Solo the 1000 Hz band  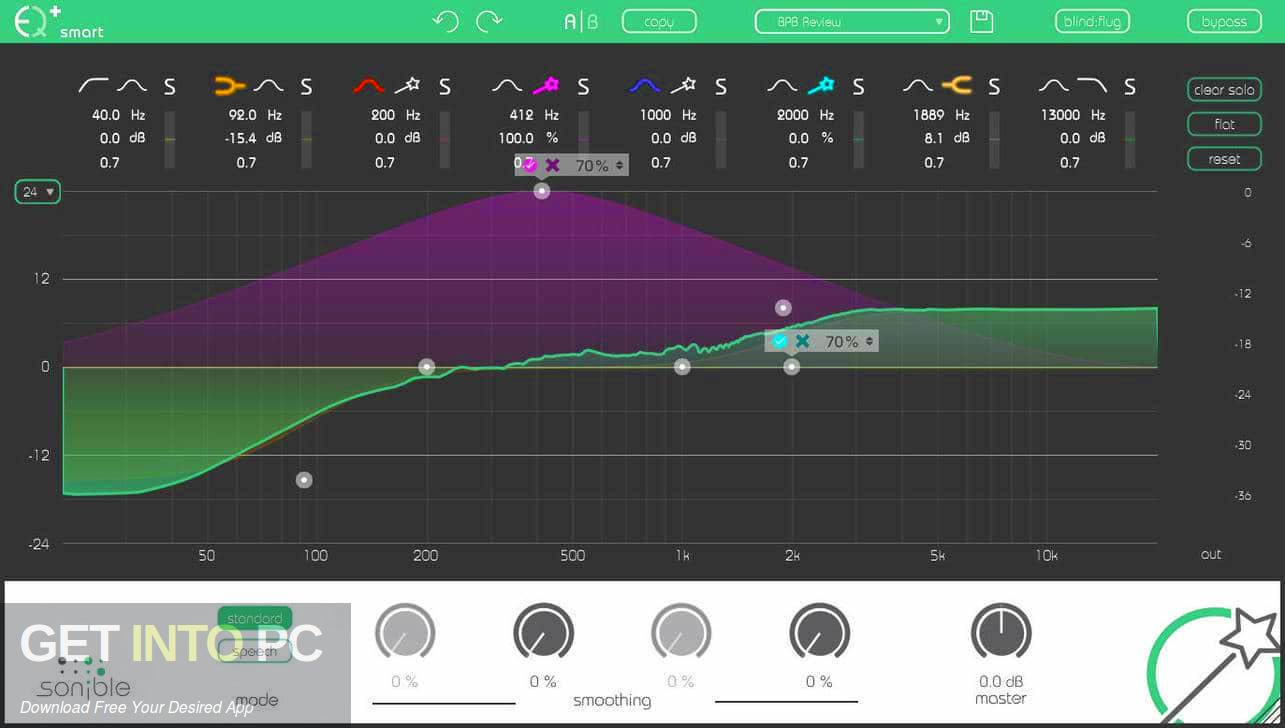point(720,87)
